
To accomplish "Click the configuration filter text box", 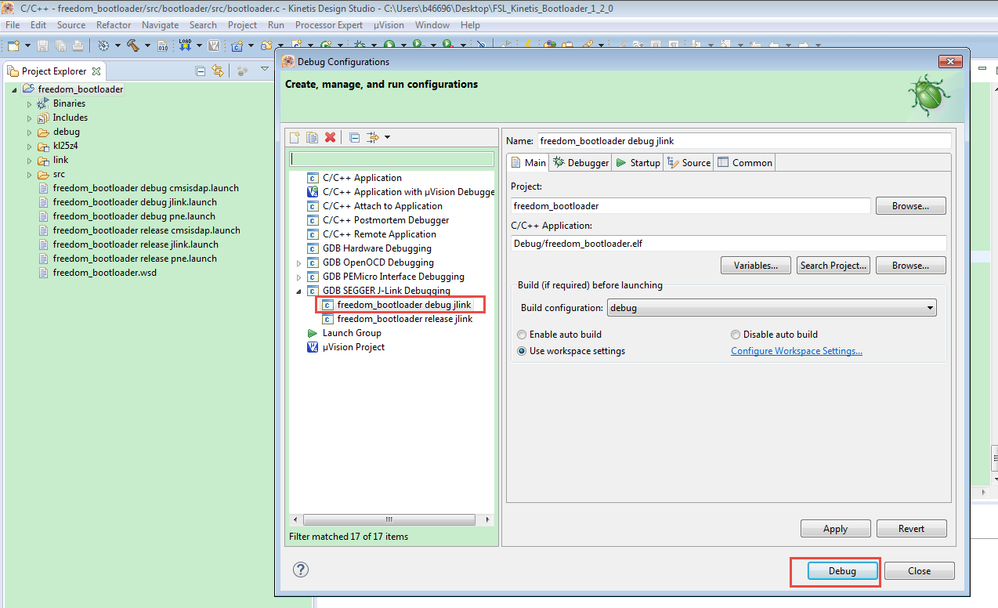I will 391,159.
